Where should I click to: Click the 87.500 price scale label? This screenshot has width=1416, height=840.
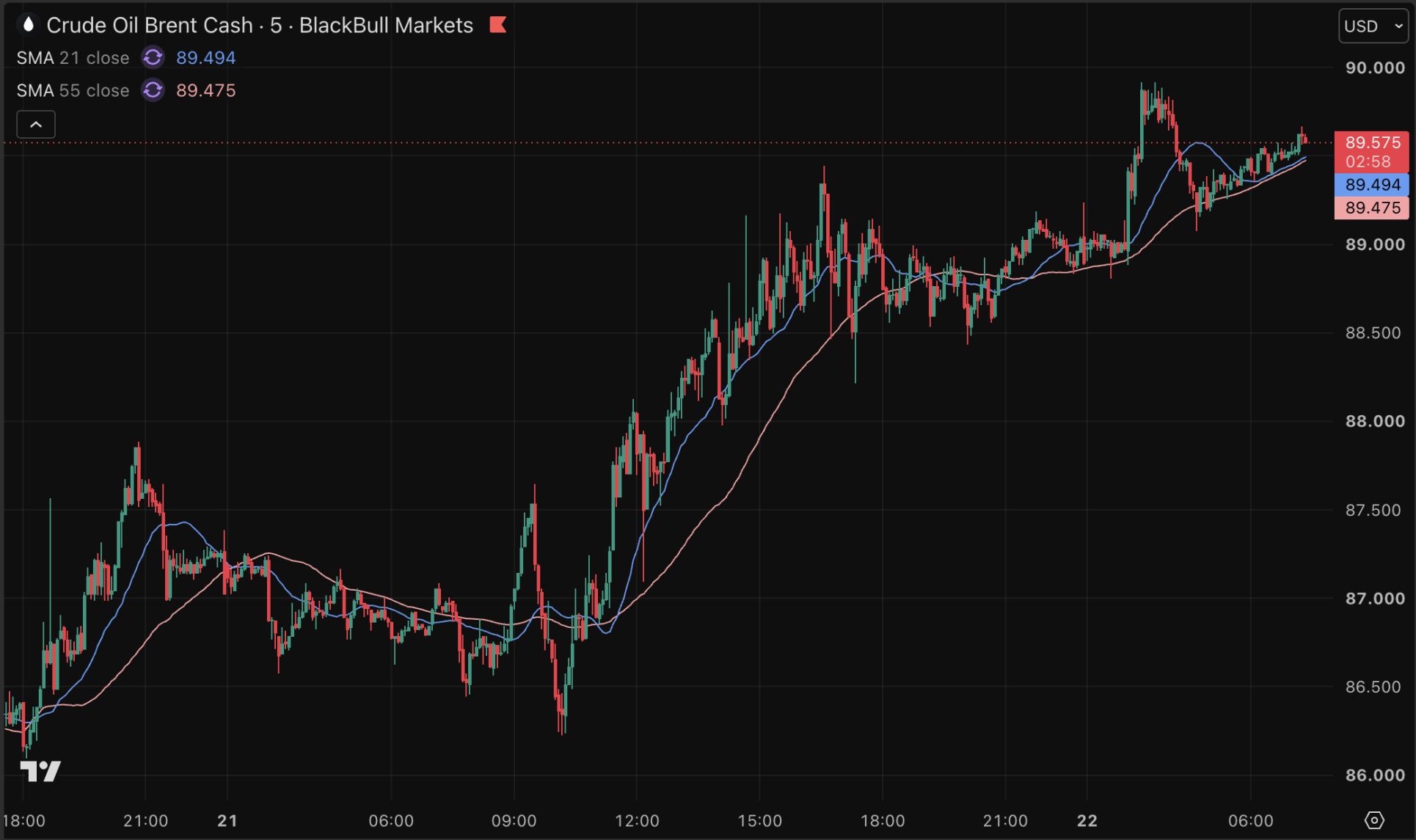(1375, 510)
